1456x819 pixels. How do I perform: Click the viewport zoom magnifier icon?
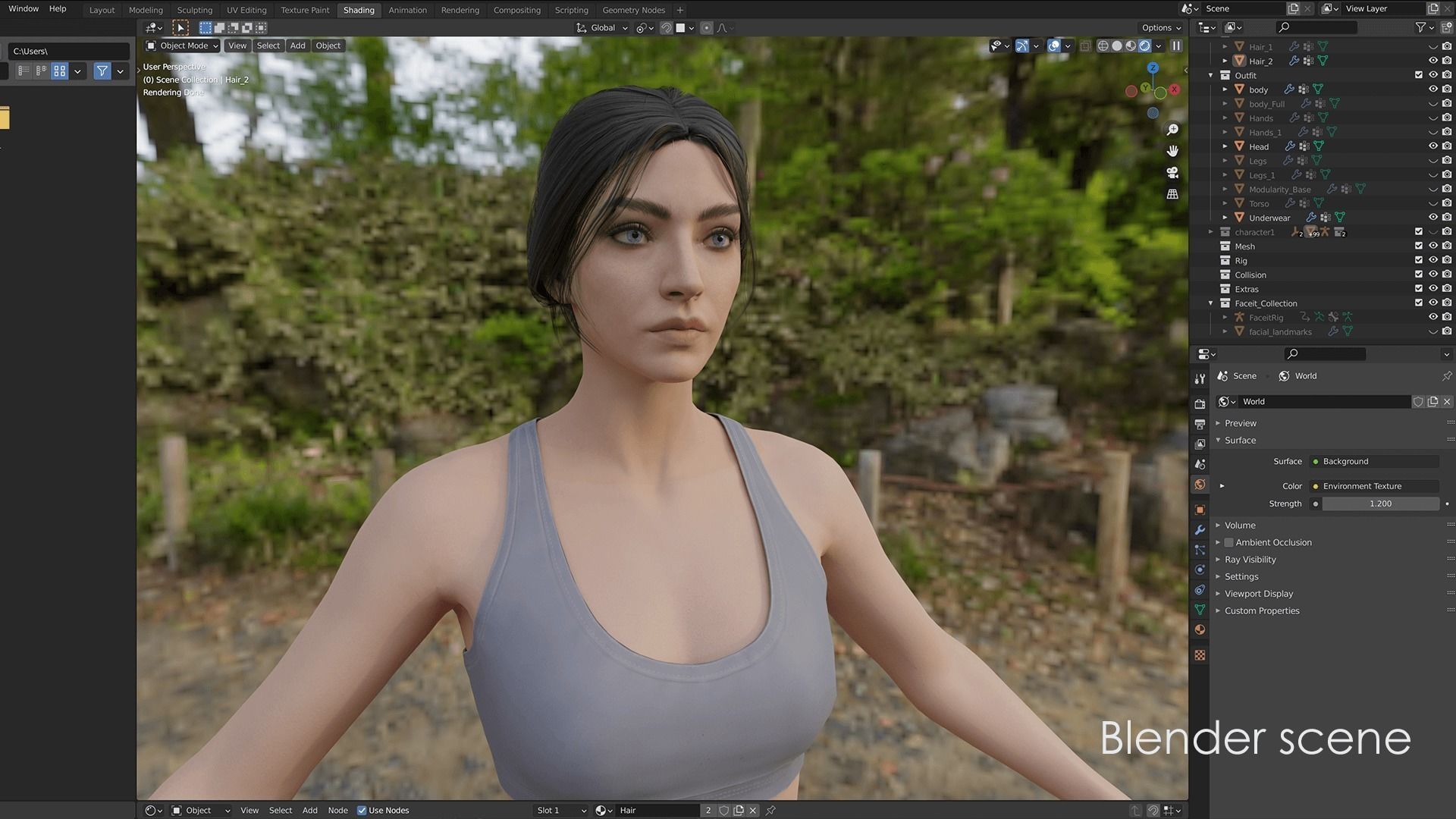pos(1172,130)
